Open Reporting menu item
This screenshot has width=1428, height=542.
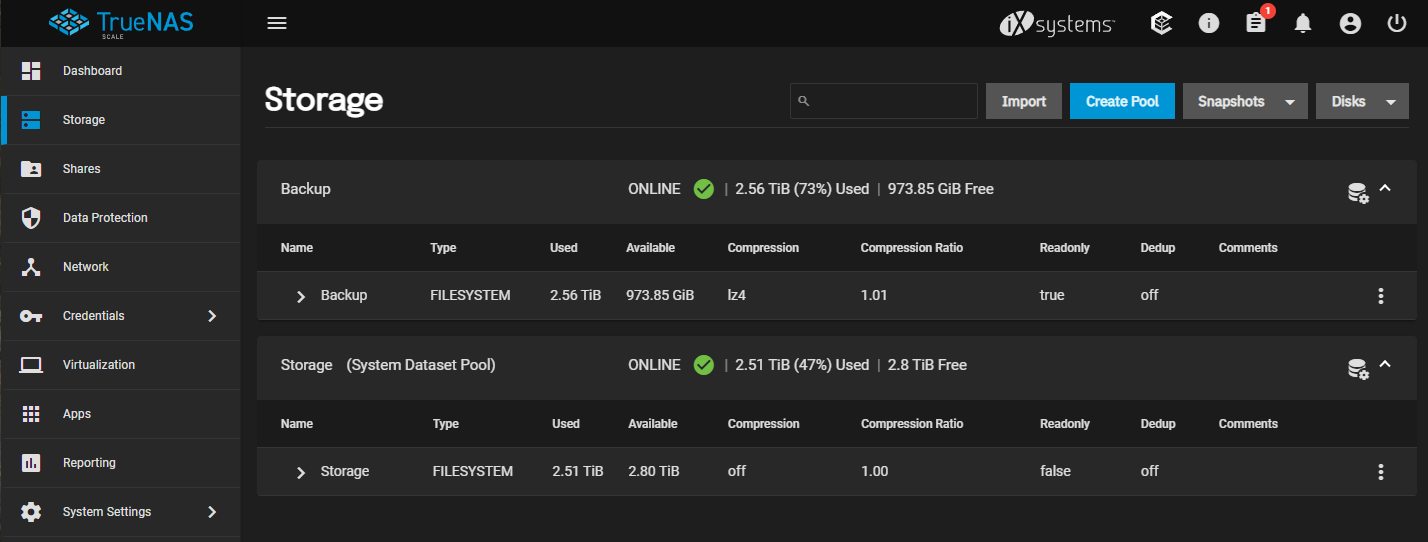coord(121,463)
